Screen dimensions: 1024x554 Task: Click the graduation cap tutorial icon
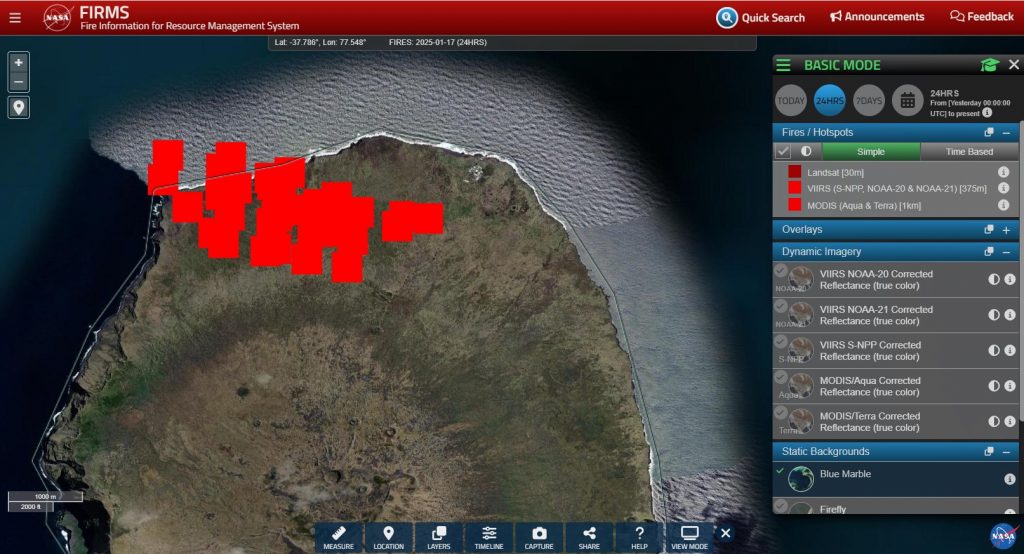(x=989, y=65)
